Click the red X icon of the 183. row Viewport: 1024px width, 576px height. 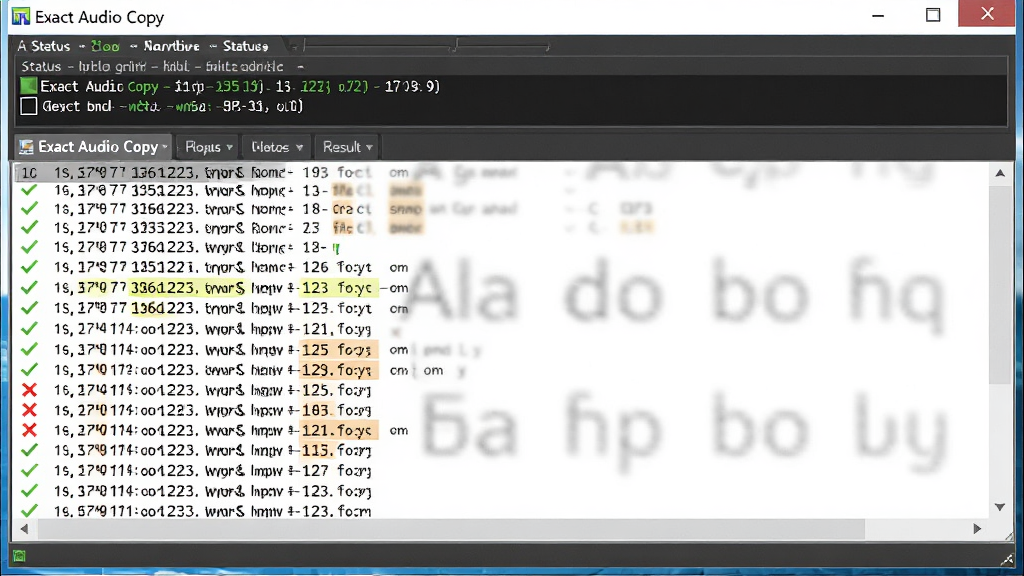(29, 410)
